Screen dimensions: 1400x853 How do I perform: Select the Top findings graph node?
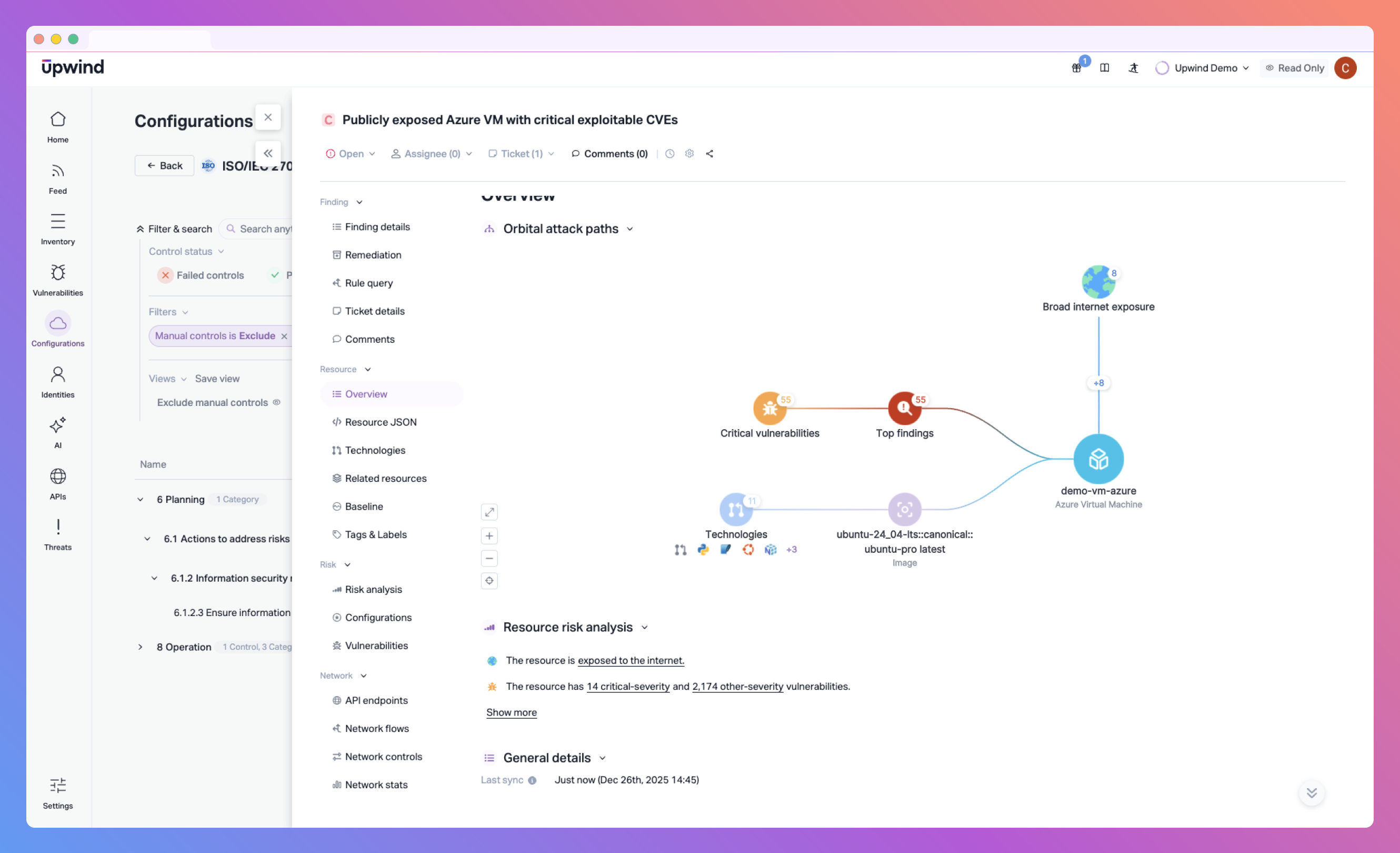point(904,408)
